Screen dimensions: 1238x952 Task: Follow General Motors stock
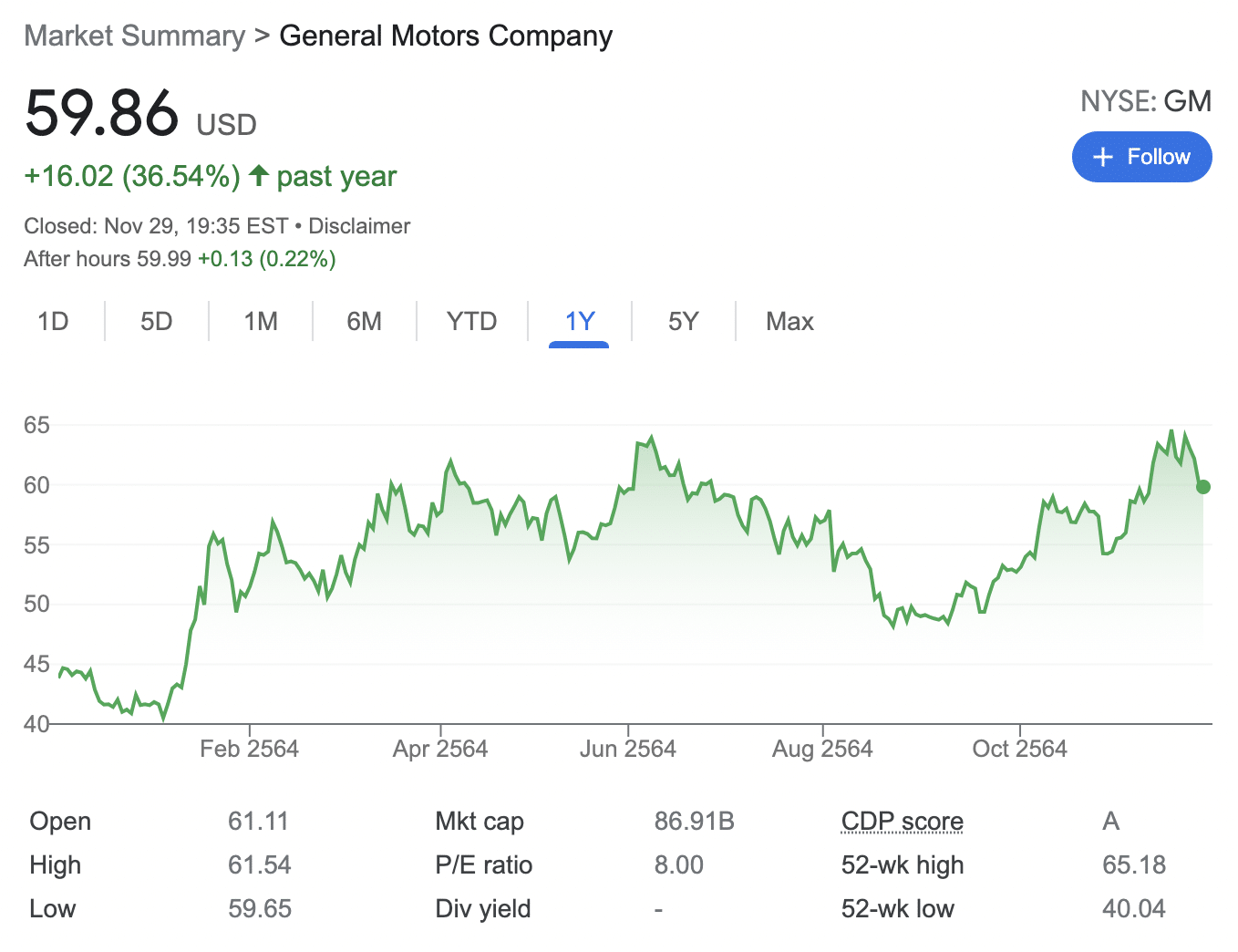[x=1141, y=157]
